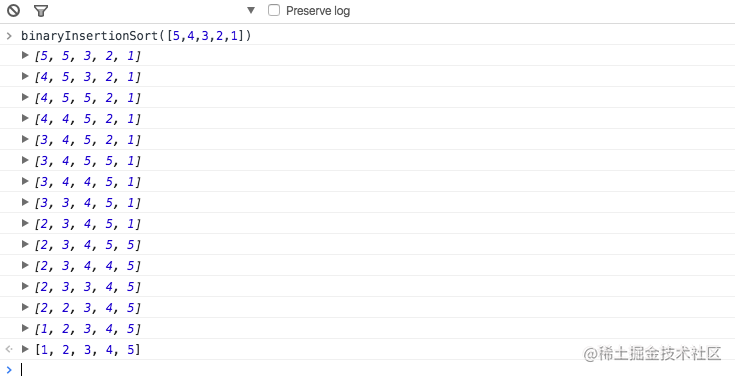
Task: Expand the [3, 4, 5, 2, 1] log entry
Action: pos(25,139)
